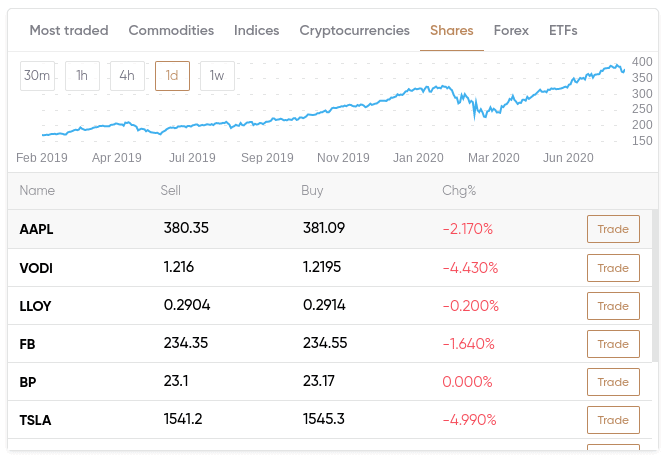The height and width of the screenshot is (464, 667).
Task: Switch to the Commodities tab
Action: click(x=171, y=31)
